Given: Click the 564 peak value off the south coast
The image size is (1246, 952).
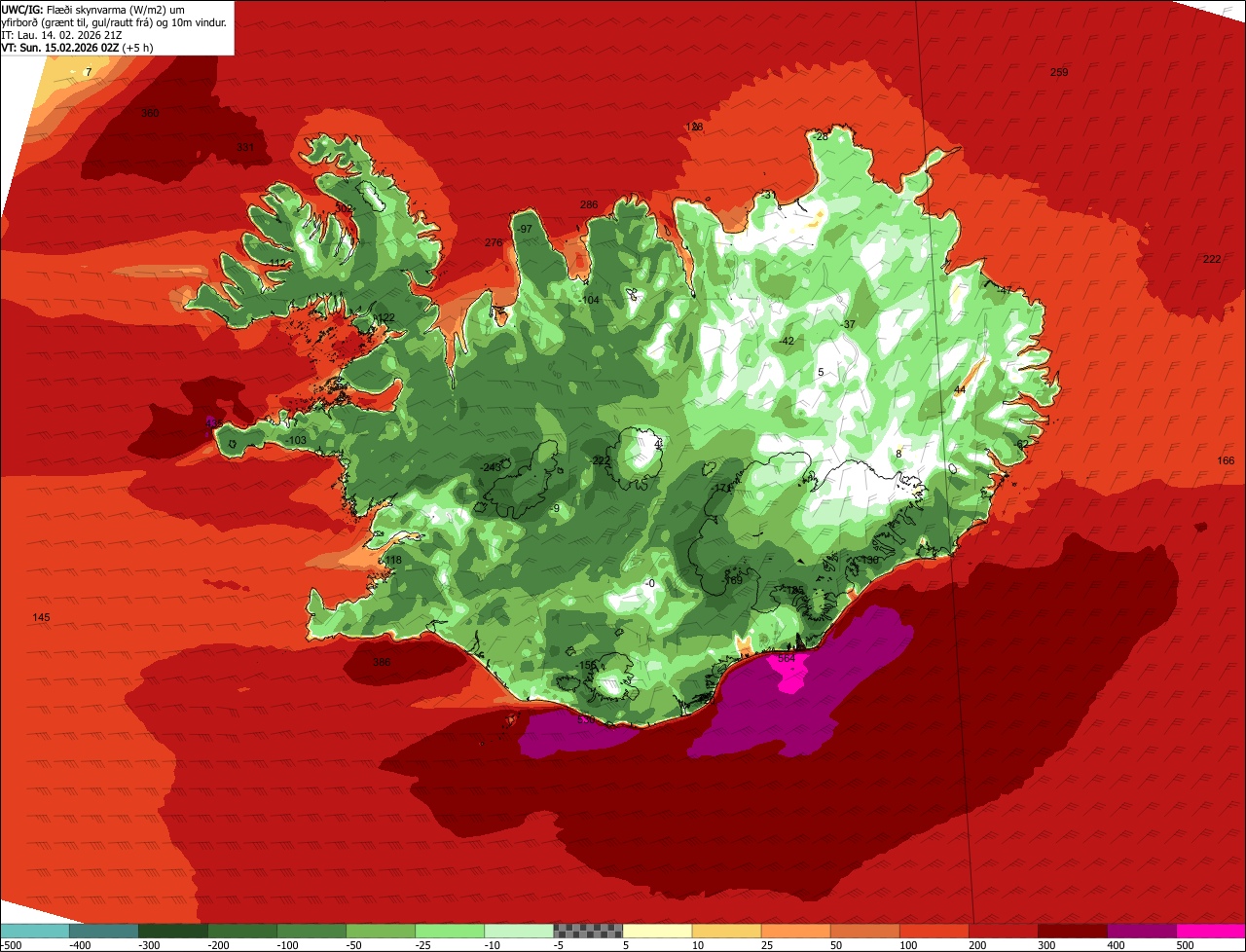Looking at the screenshot, I should 787,658.
